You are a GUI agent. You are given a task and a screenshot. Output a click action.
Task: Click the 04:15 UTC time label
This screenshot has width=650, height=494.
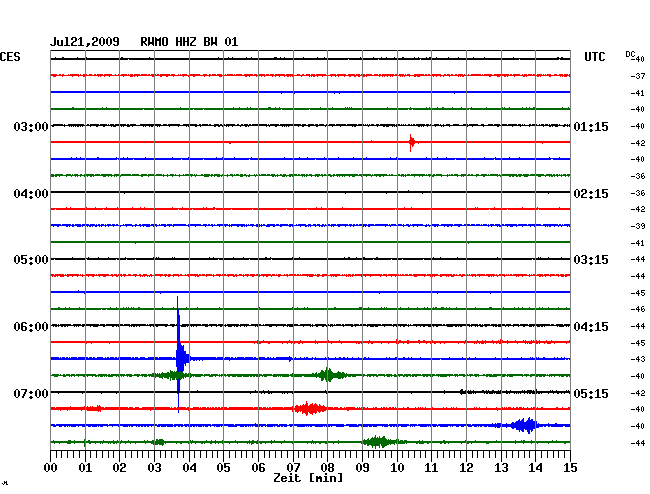591,327
